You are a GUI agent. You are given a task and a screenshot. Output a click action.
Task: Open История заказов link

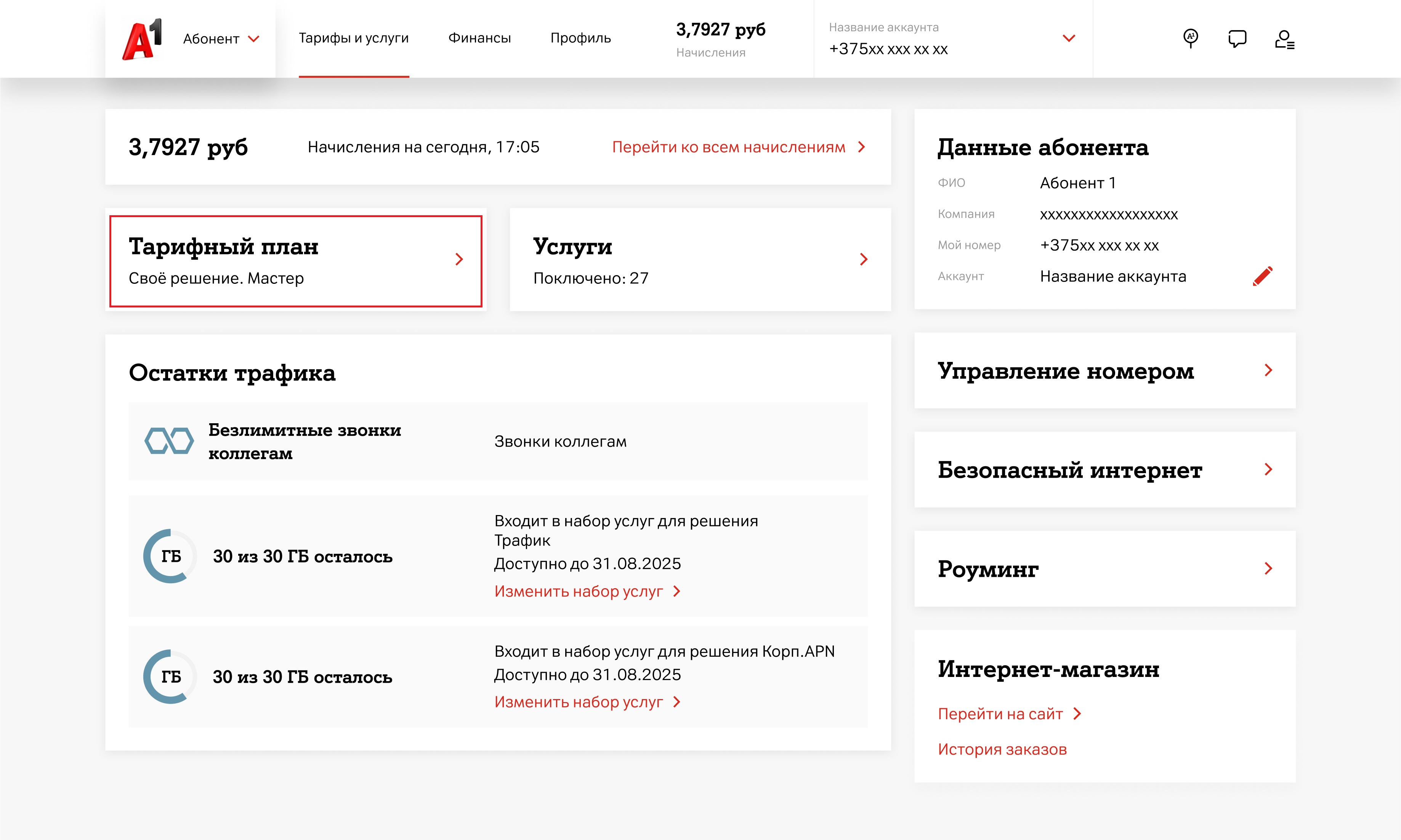[1002, 749]
